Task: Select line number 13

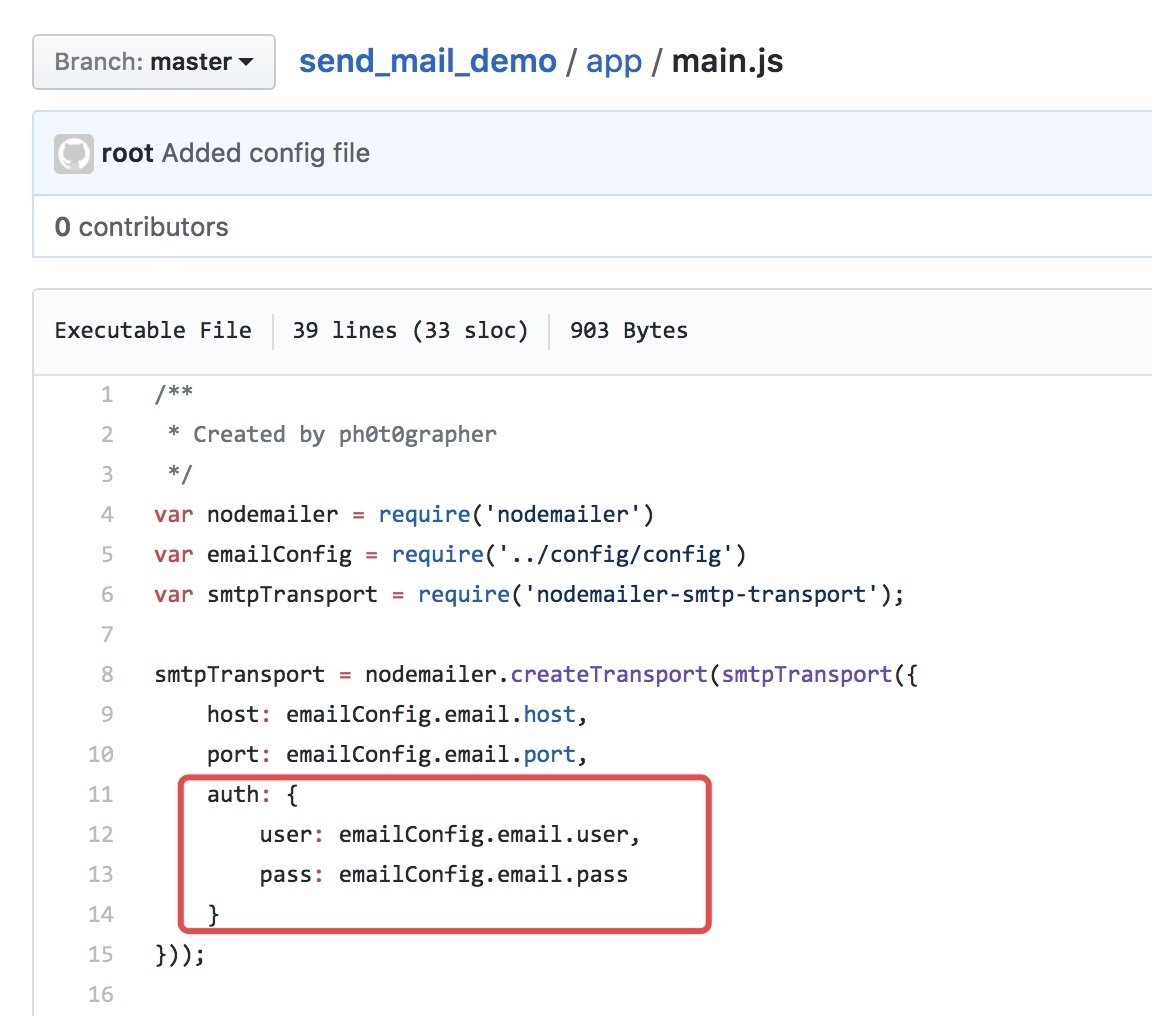Action: tap(101, 874)
